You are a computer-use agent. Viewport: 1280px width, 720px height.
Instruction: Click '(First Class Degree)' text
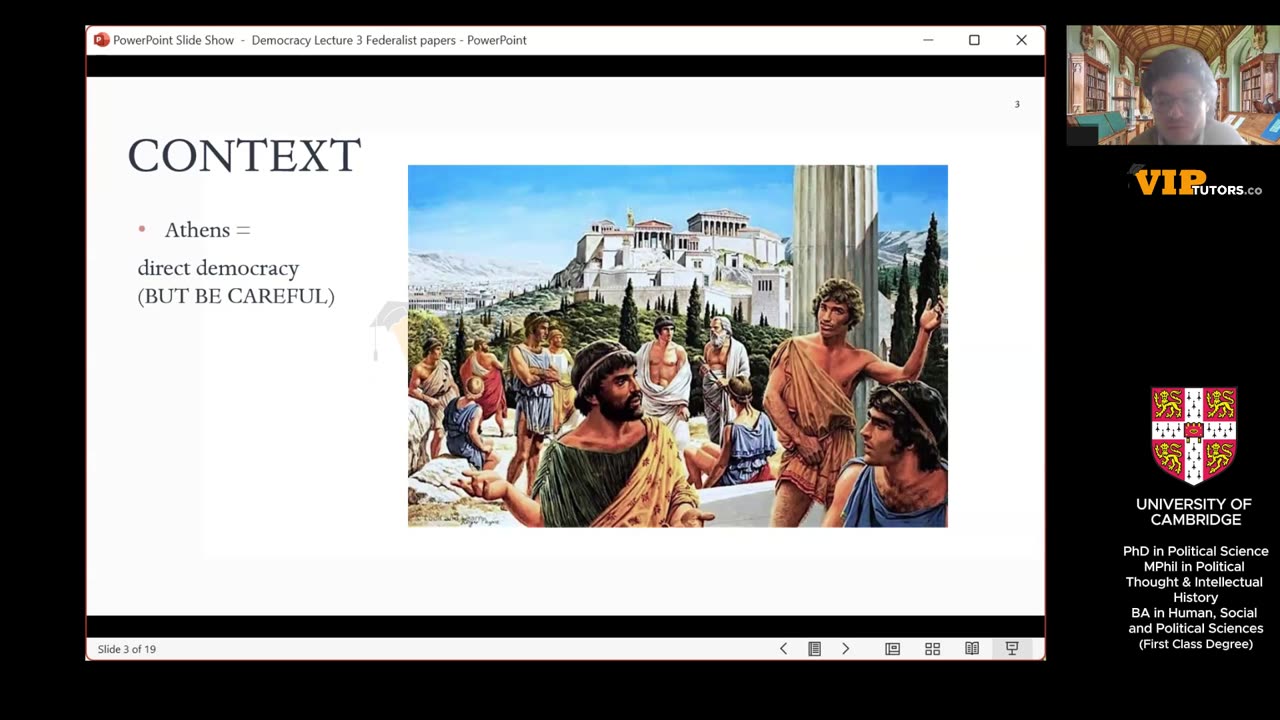point(1196,644)
